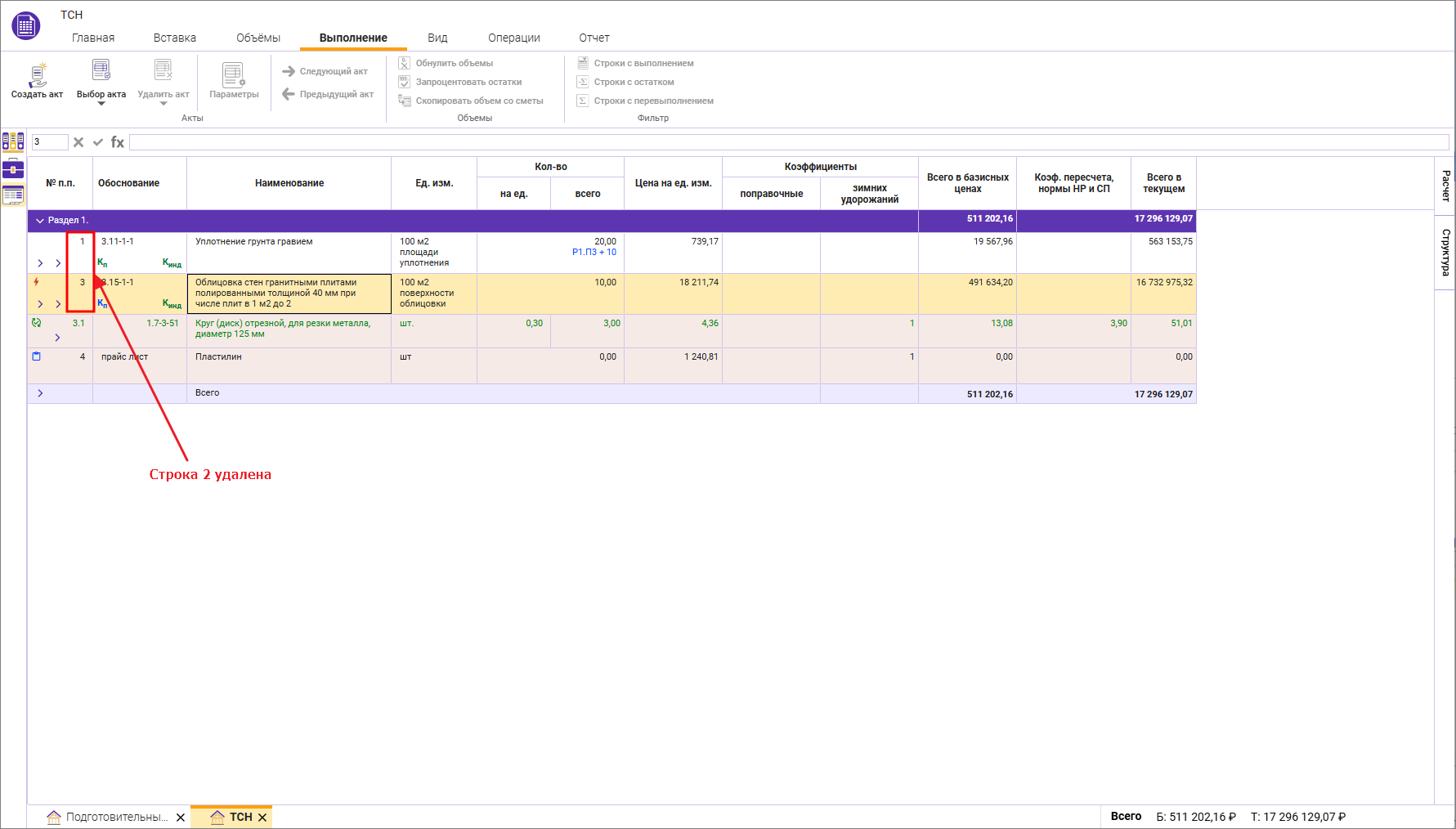The width and height of the screenshot is (1456, 829).
Task: Expand the Всего summary row
Action: point(40,393)
